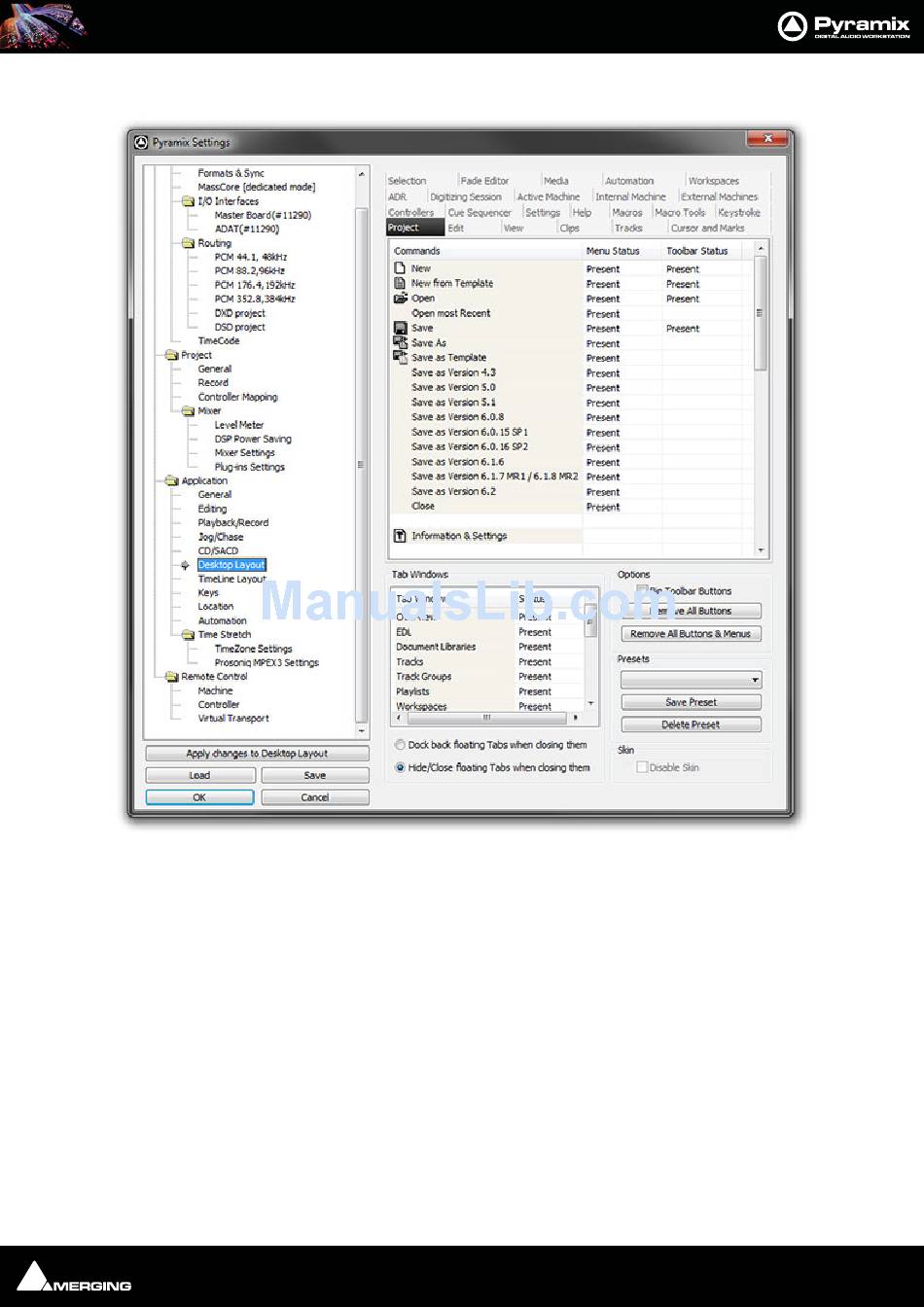The width and height of the screenshot is (924, 1307).
Task: Open the Workspaces tab
Action: coord(714,181)
